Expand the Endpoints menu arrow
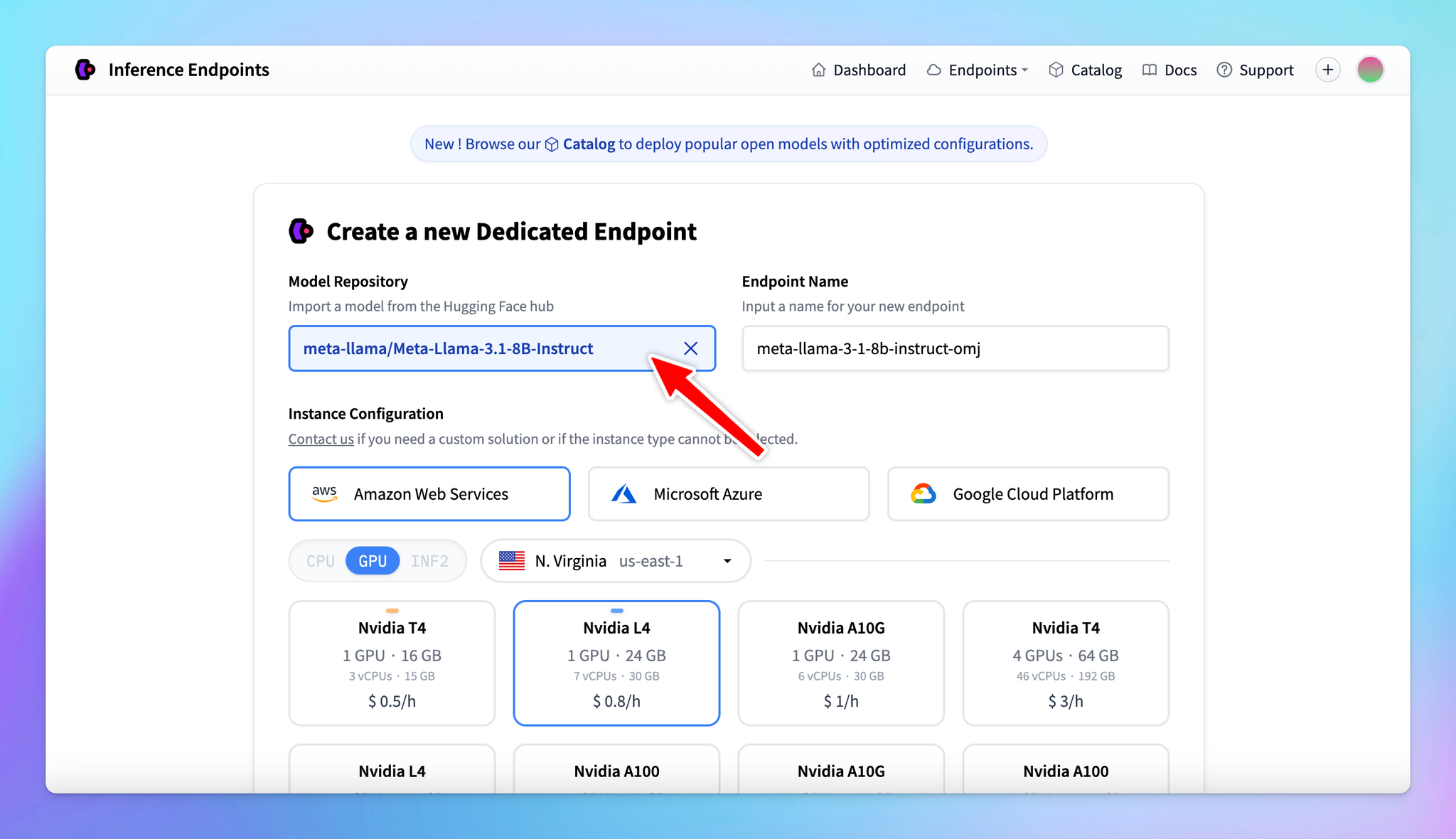Screen dimensions: 1456x839 click(1024, 70)
